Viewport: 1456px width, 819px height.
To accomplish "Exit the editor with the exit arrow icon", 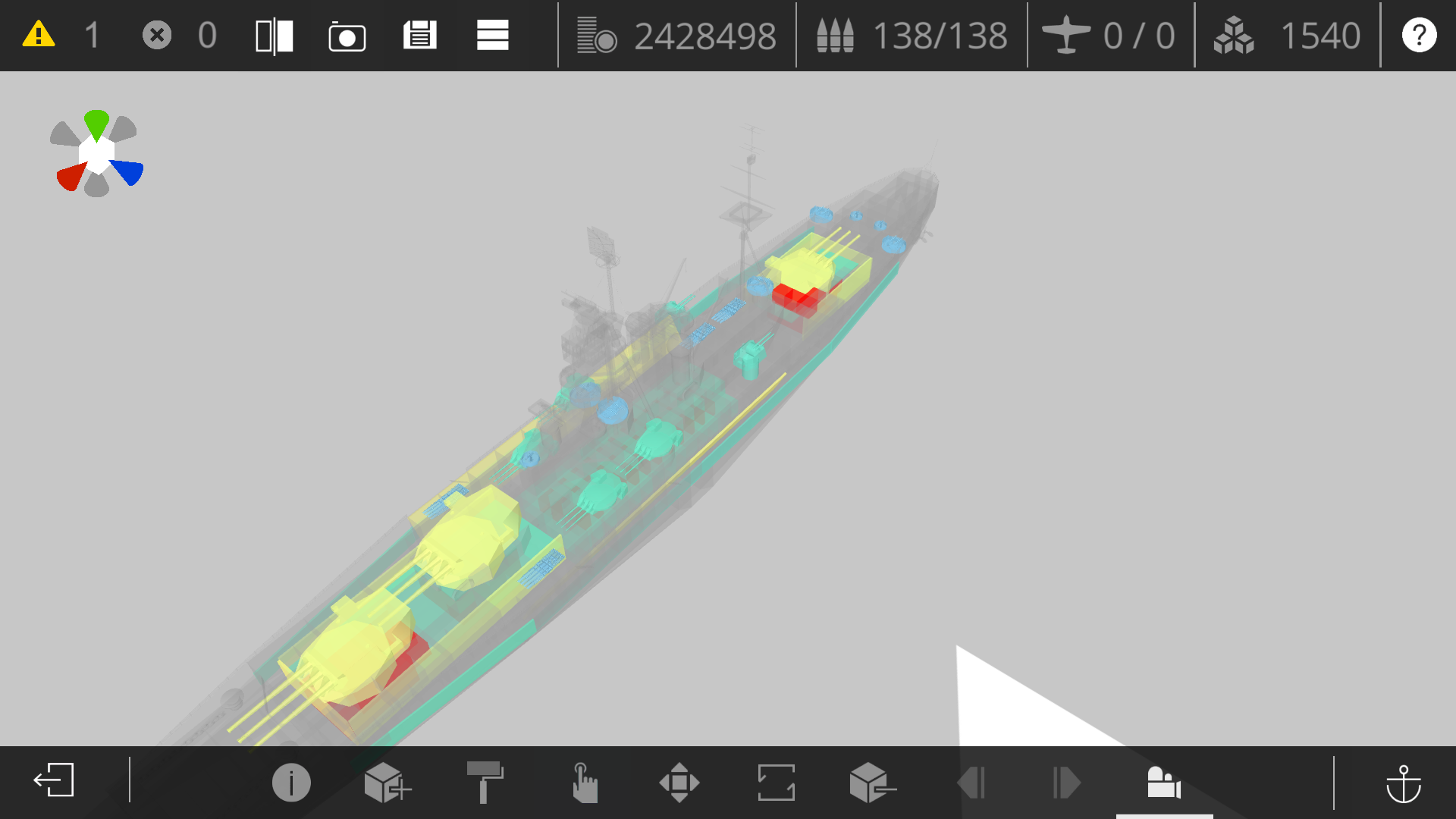I will 54,780.
